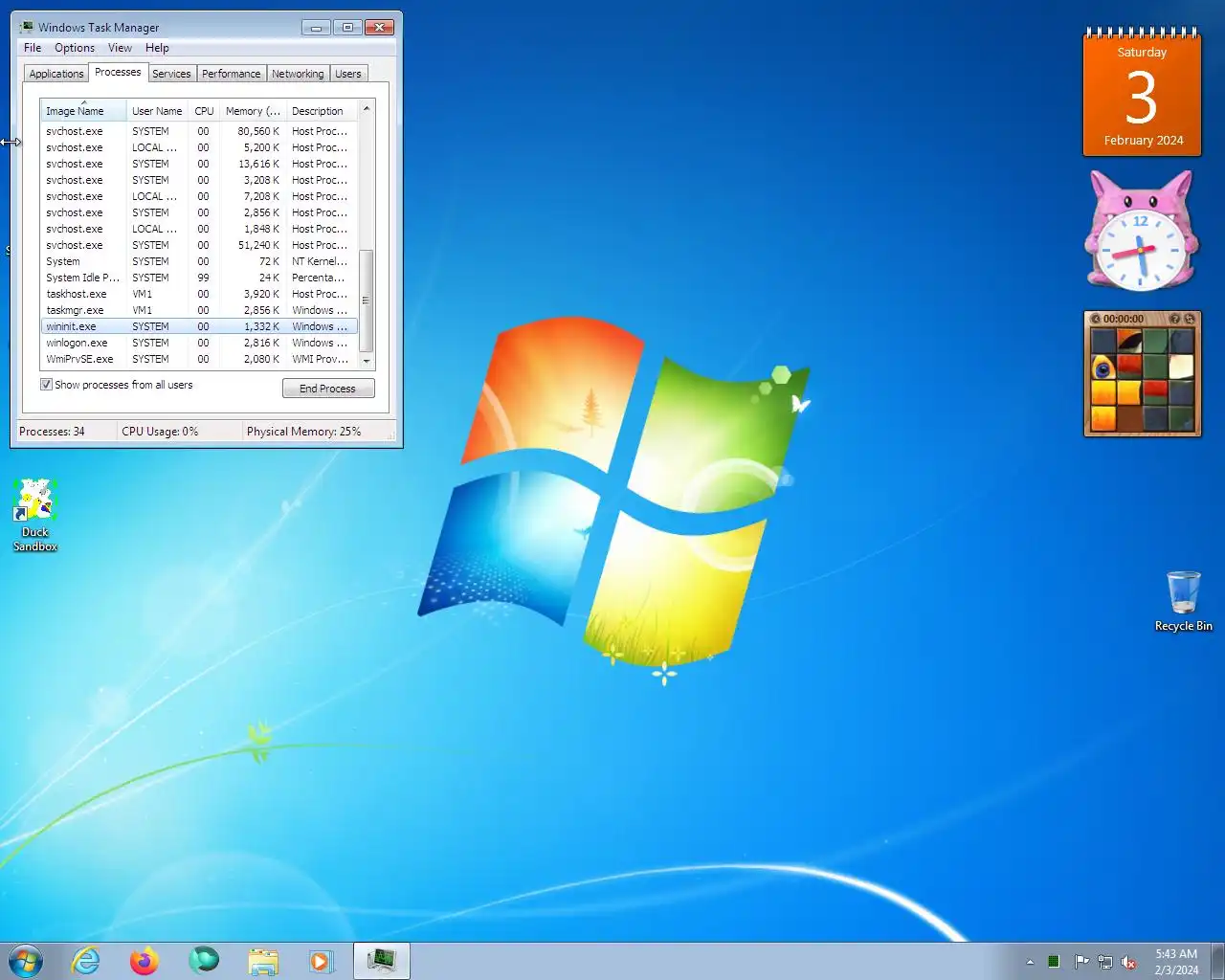Click the puzzle gadget's show picture button
1225x980 pixels.
(1096, 319)
